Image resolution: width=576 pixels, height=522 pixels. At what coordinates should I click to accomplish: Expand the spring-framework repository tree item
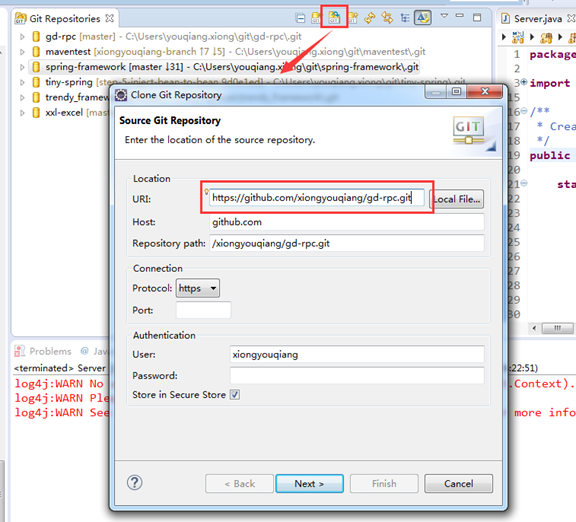[x=22, y=67]
